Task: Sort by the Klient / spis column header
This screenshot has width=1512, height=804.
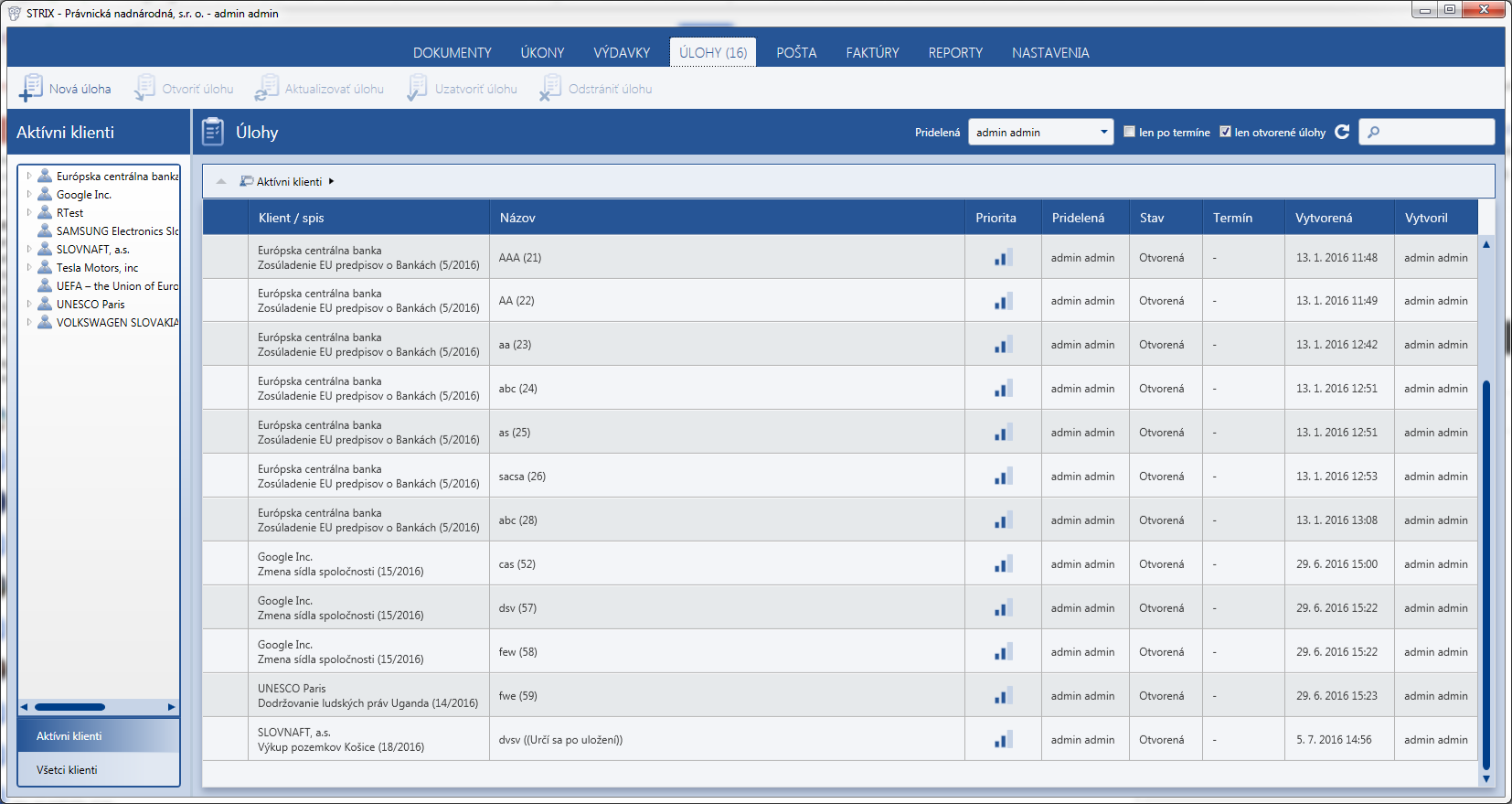Action: point(369,218)
